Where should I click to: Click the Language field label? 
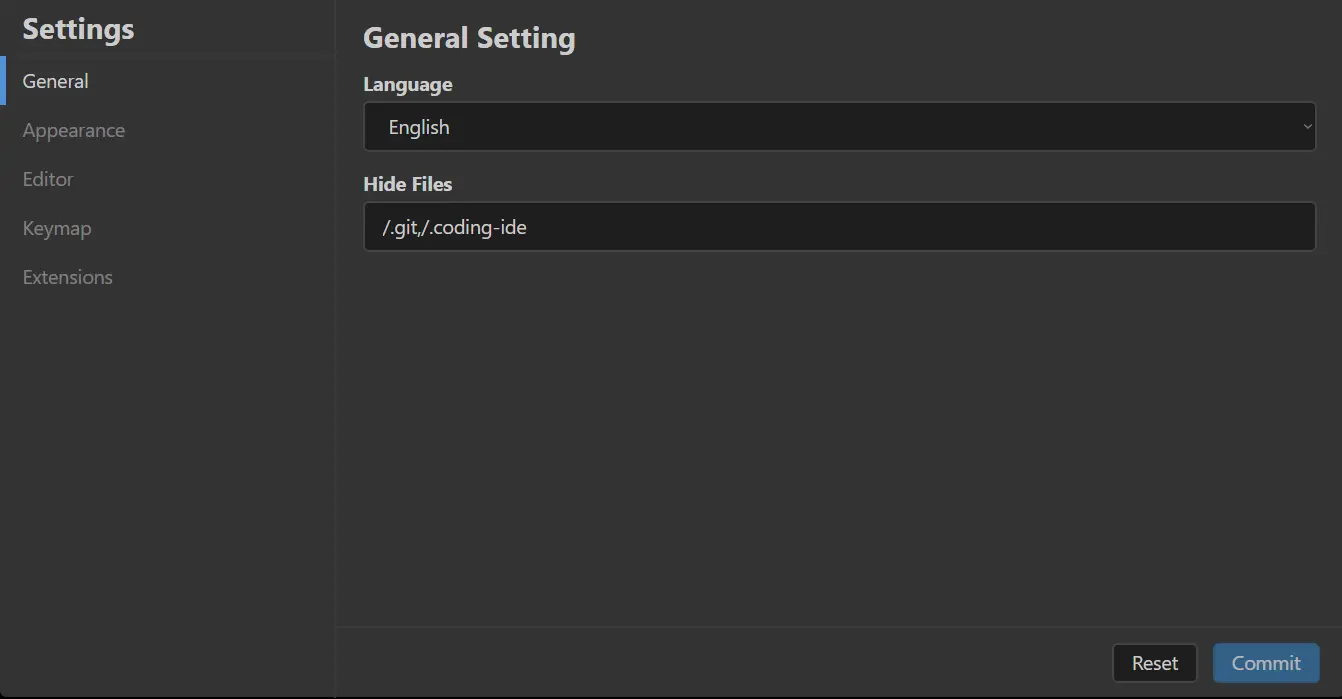[407, 85]
